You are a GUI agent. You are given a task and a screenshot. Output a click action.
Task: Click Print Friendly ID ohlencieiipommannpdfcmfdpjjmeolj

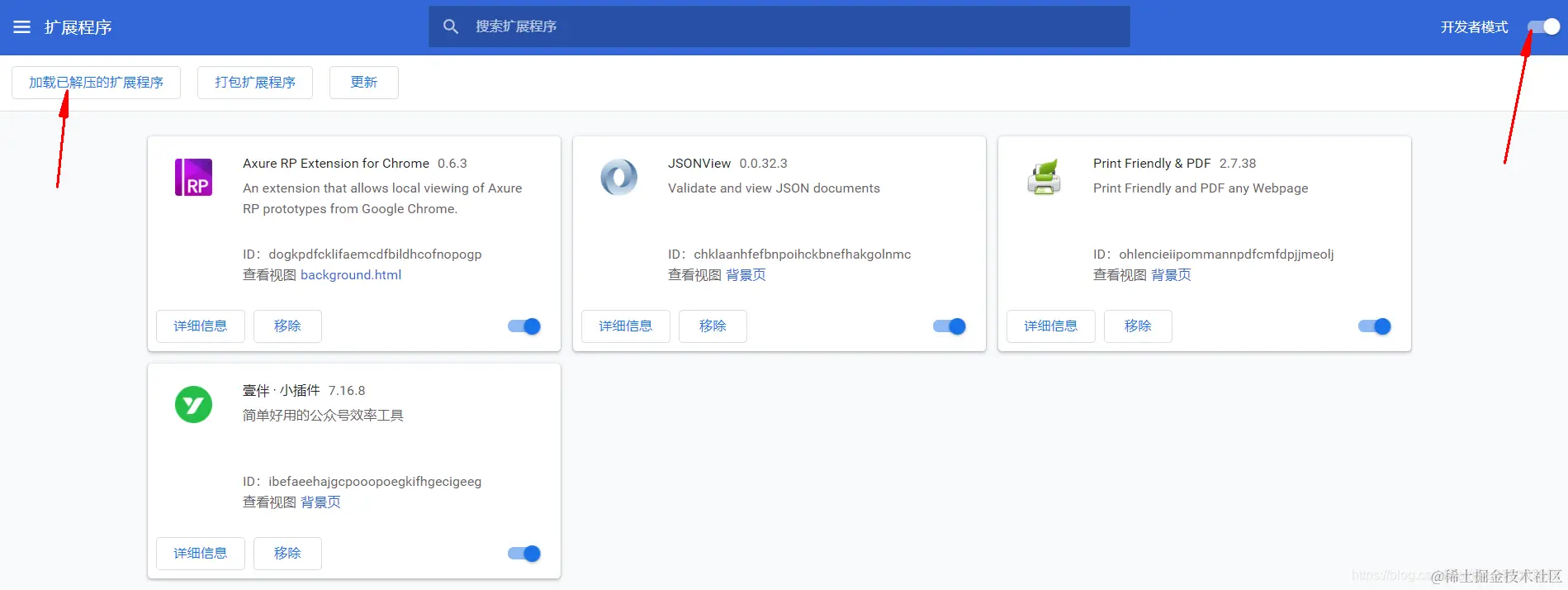(x=1226, y=255)
